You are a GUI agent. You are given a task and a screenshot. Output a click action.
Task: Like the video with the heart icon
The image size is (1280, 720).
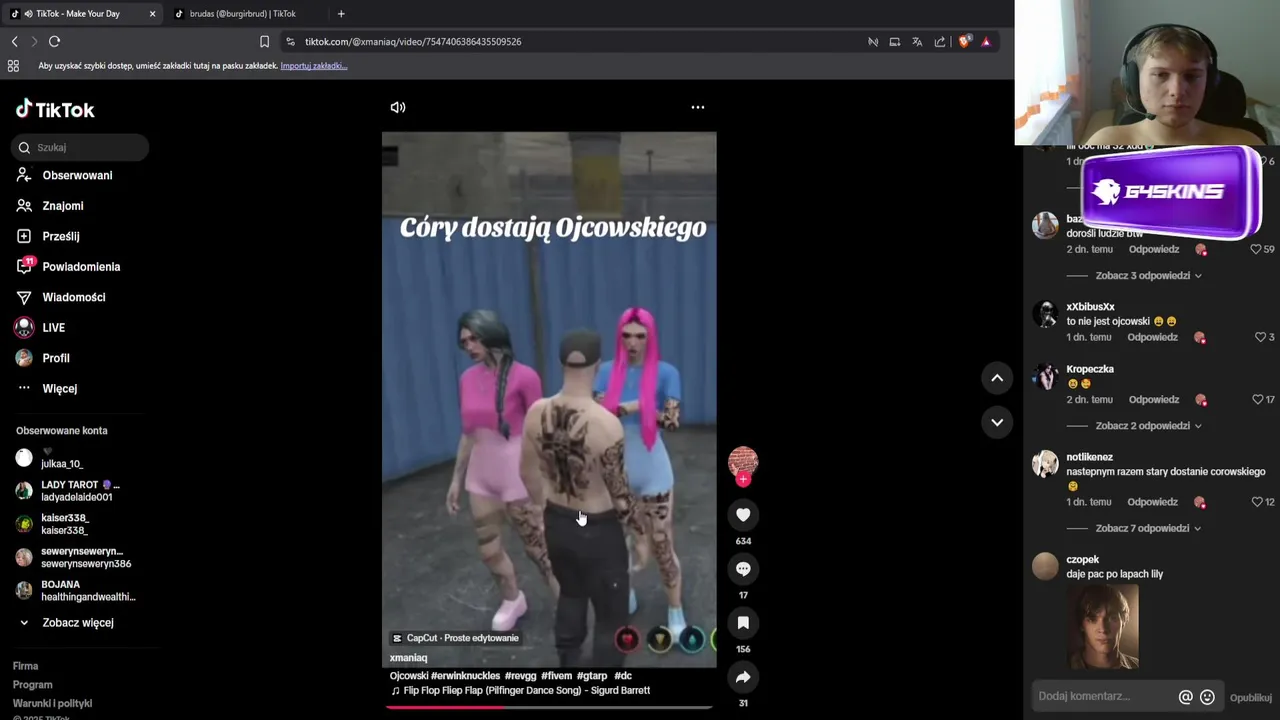[x=743, y=515]
